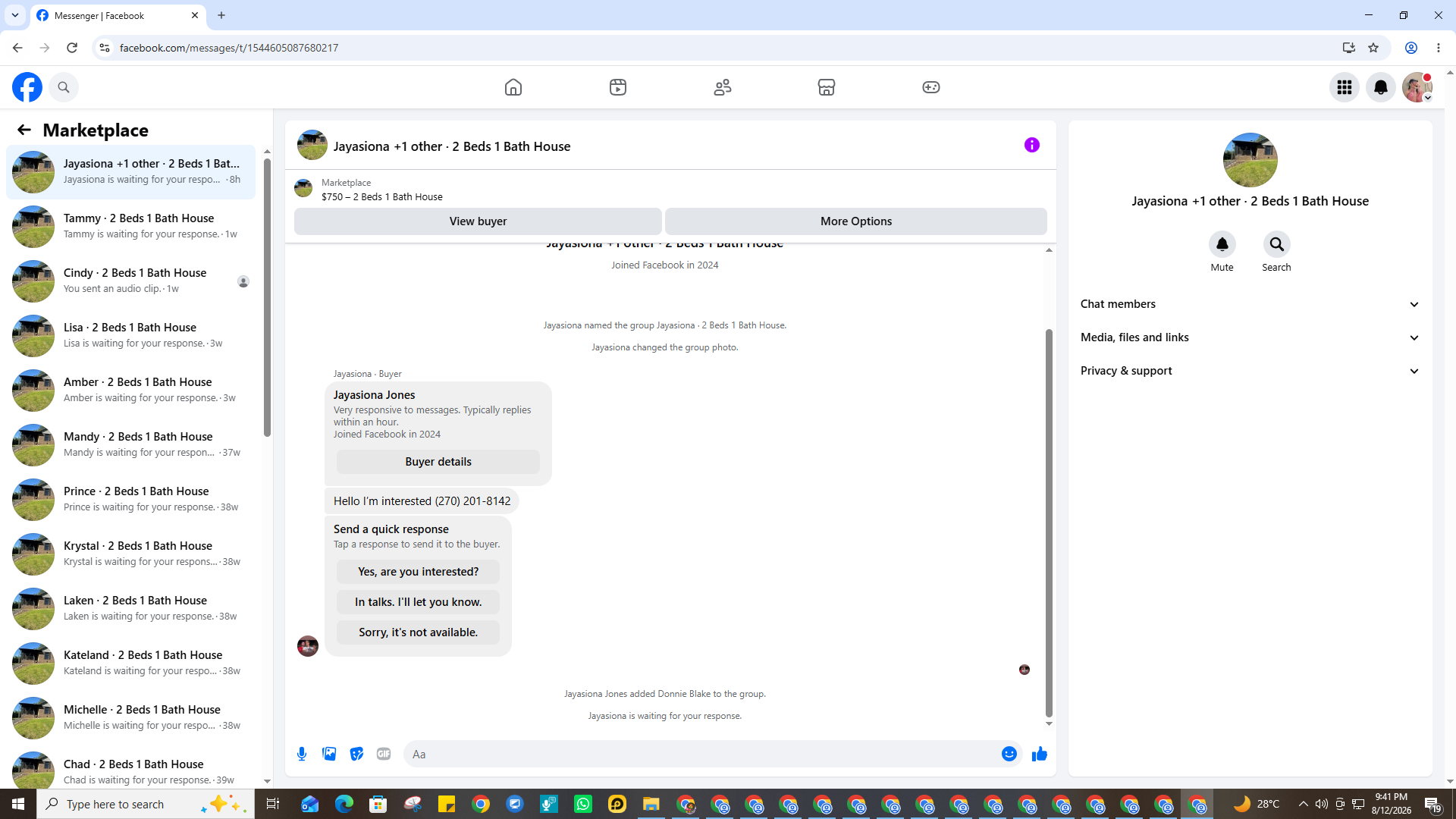Screen dimensions: 1456x819
Task: Open File Explorer from the taskbar
Action: (x=651, y=804)
